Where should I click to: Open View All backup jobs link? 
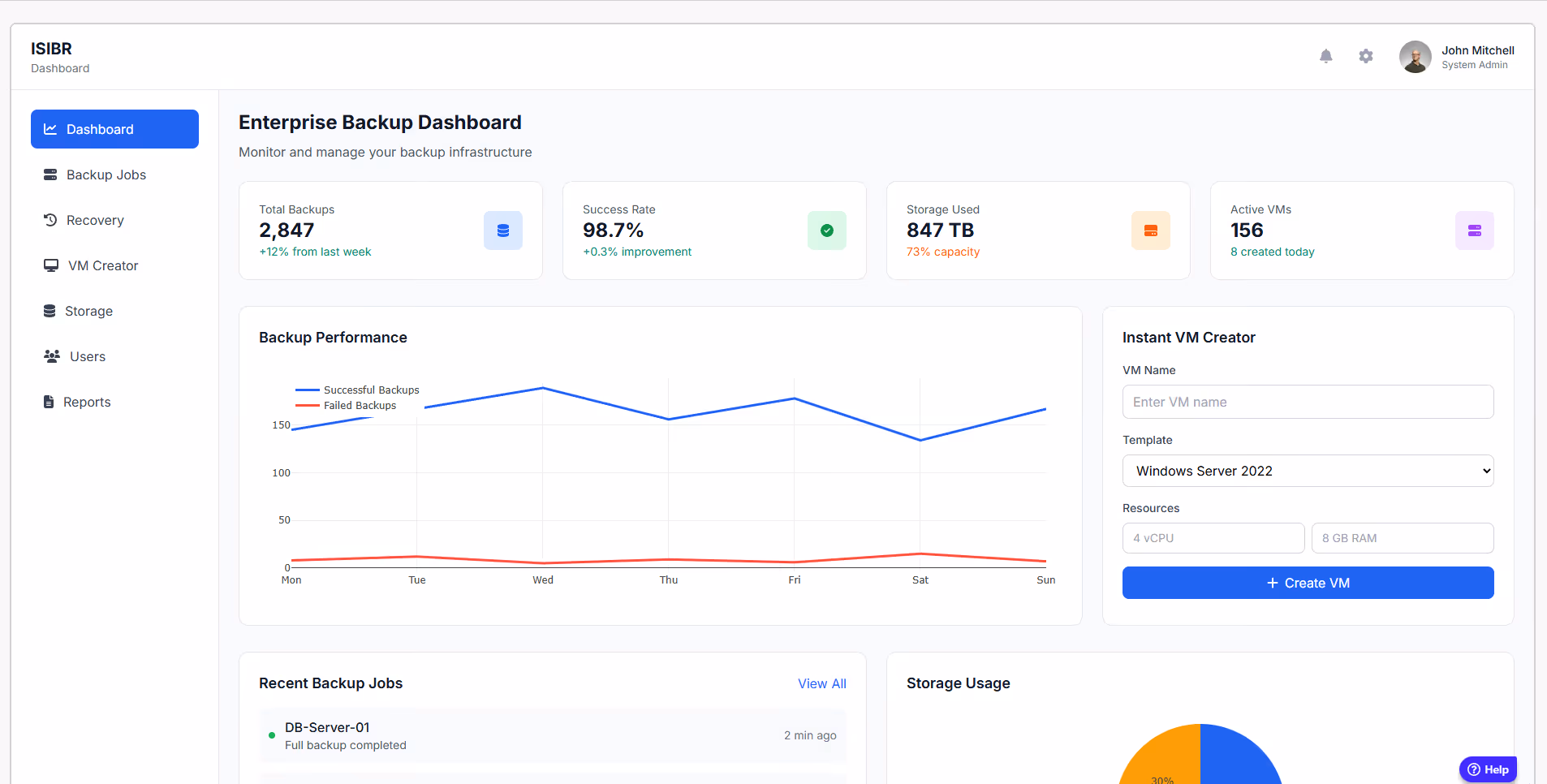[821, 683]
